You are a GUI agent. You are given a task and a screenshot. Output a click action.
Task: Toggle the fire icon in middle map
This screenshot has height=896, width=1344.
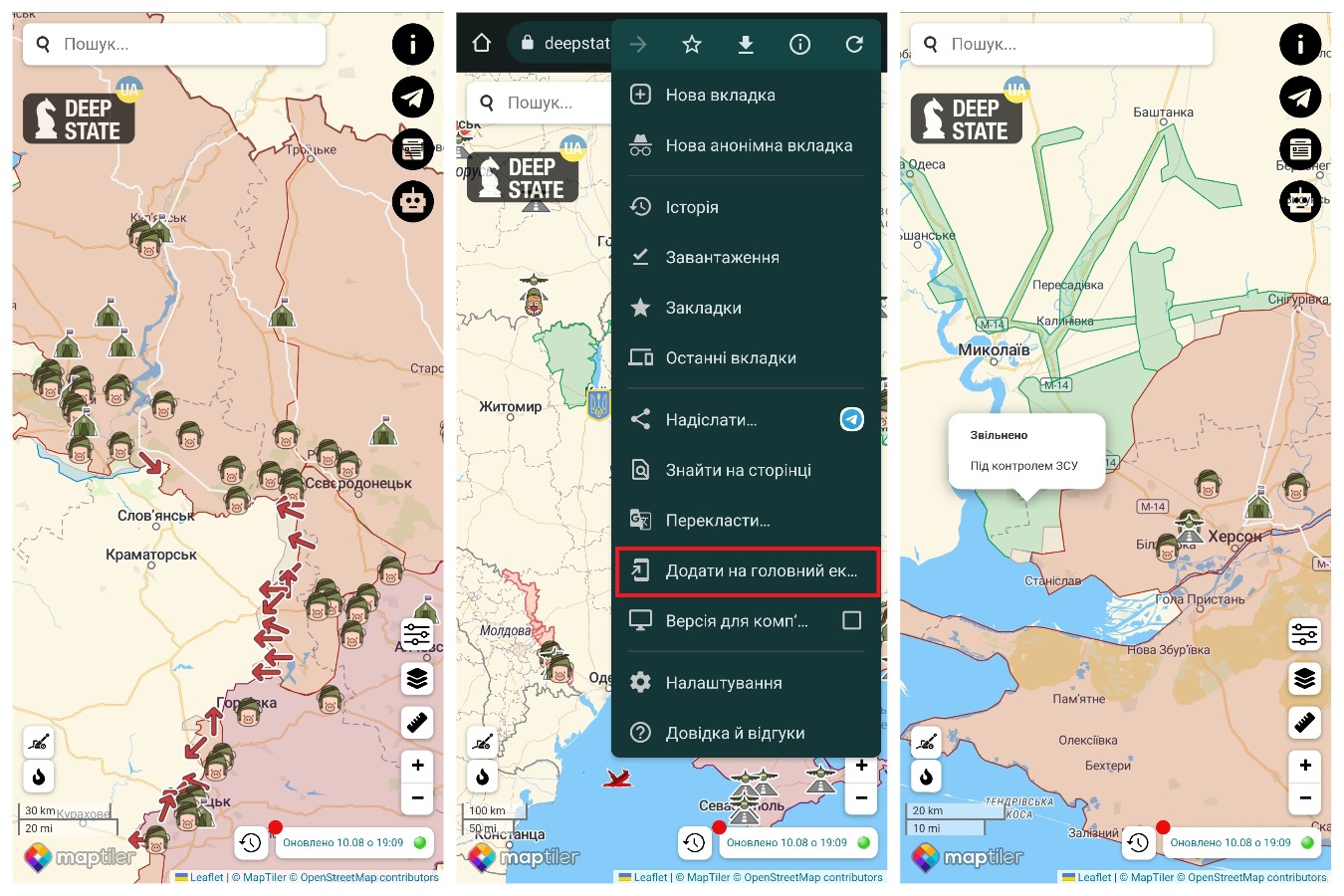click(483, 777)
